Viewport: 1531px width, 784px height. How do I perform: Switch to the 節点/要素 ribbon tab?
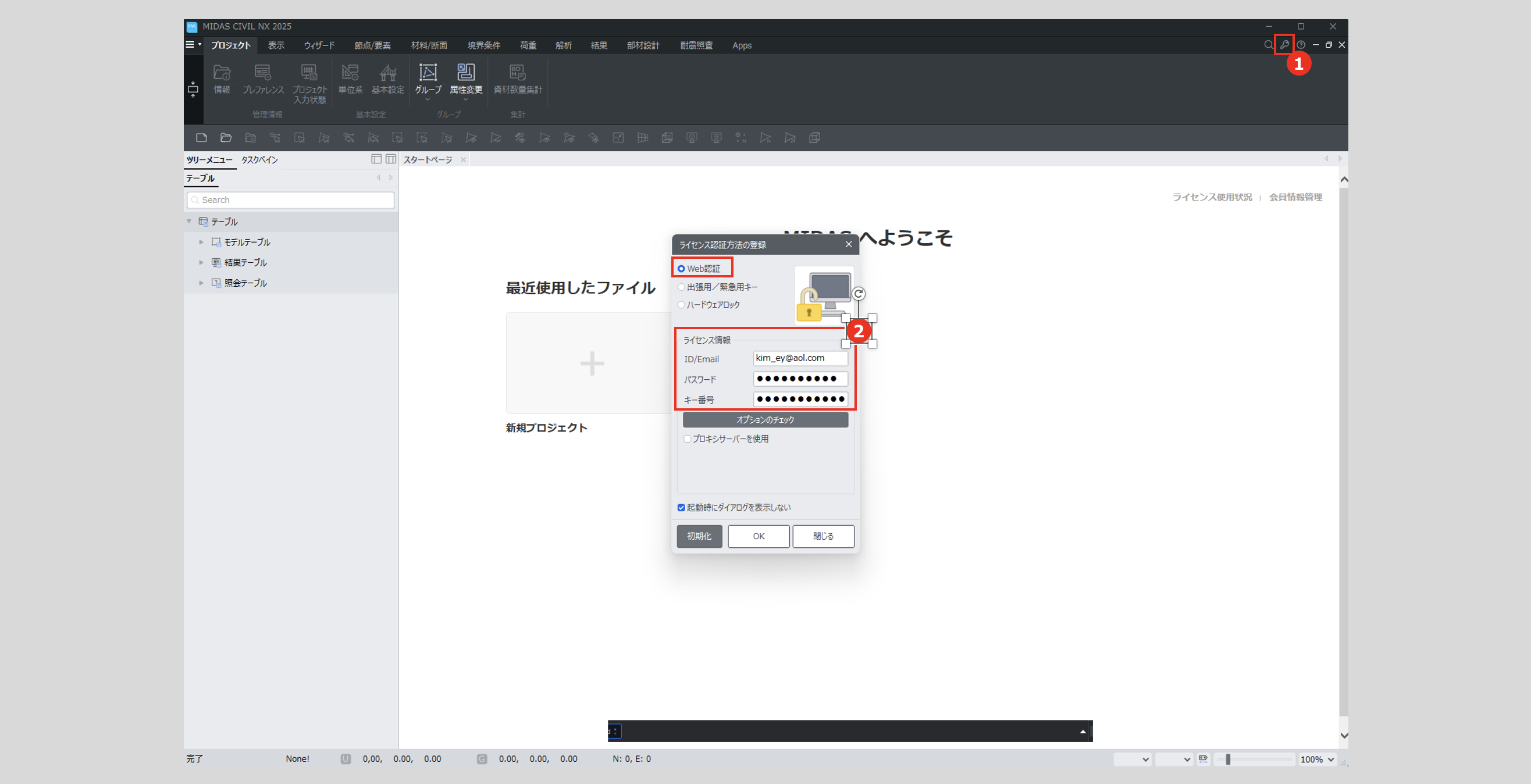click(x=373, y=45)
